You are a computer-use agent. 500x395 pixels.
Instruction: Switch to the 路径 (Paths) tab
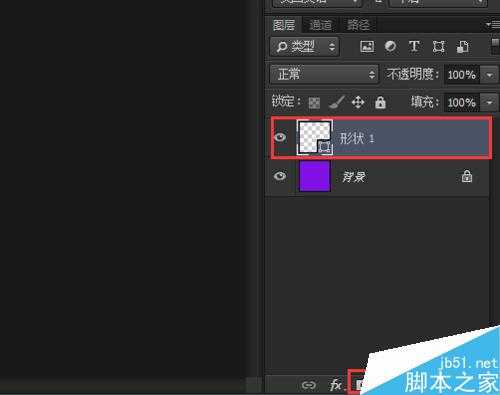point(358,25)
